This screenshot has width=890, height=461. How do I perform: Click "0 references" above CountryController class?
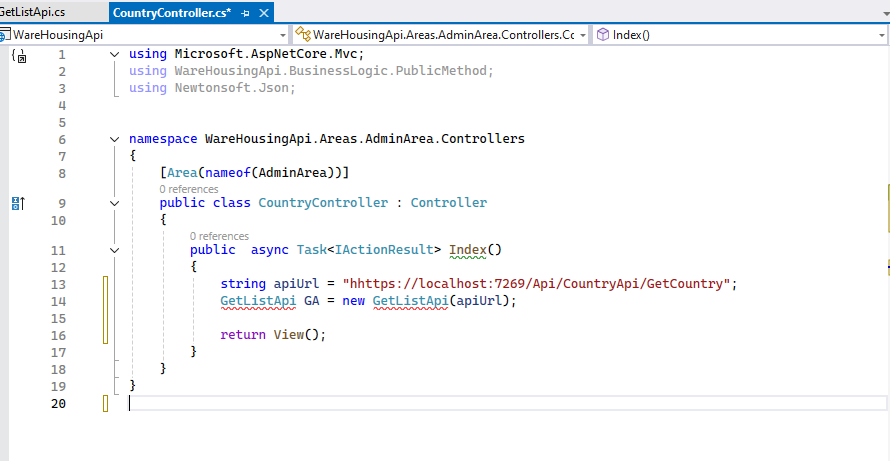tap(188, 189)
